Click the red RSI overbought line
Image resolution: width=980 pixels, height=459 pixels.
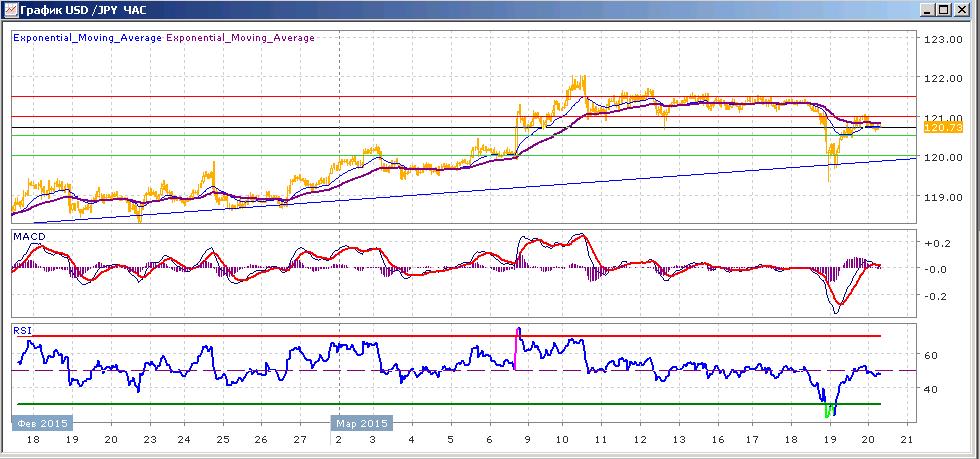click(x=449, y=336)
